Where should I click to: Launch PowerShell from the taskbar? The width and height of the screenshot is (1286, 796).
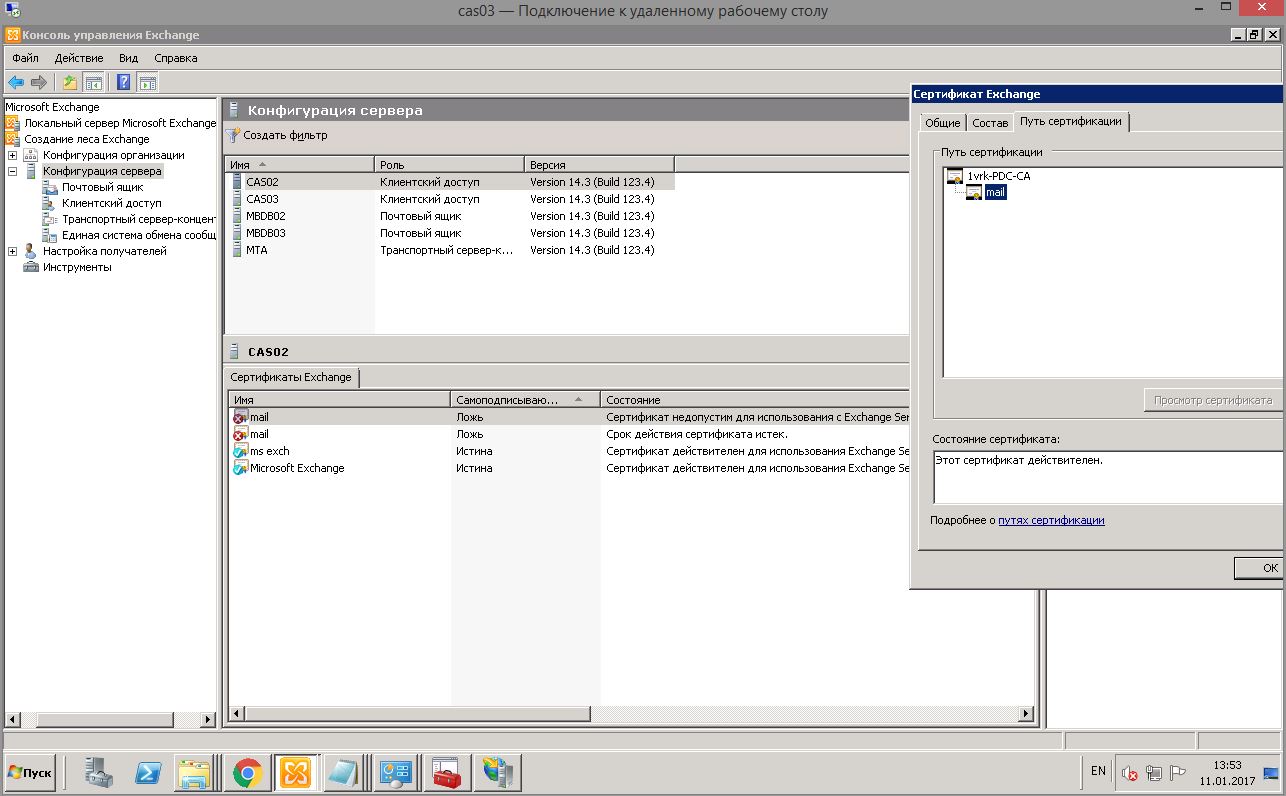tap(149, 773)
